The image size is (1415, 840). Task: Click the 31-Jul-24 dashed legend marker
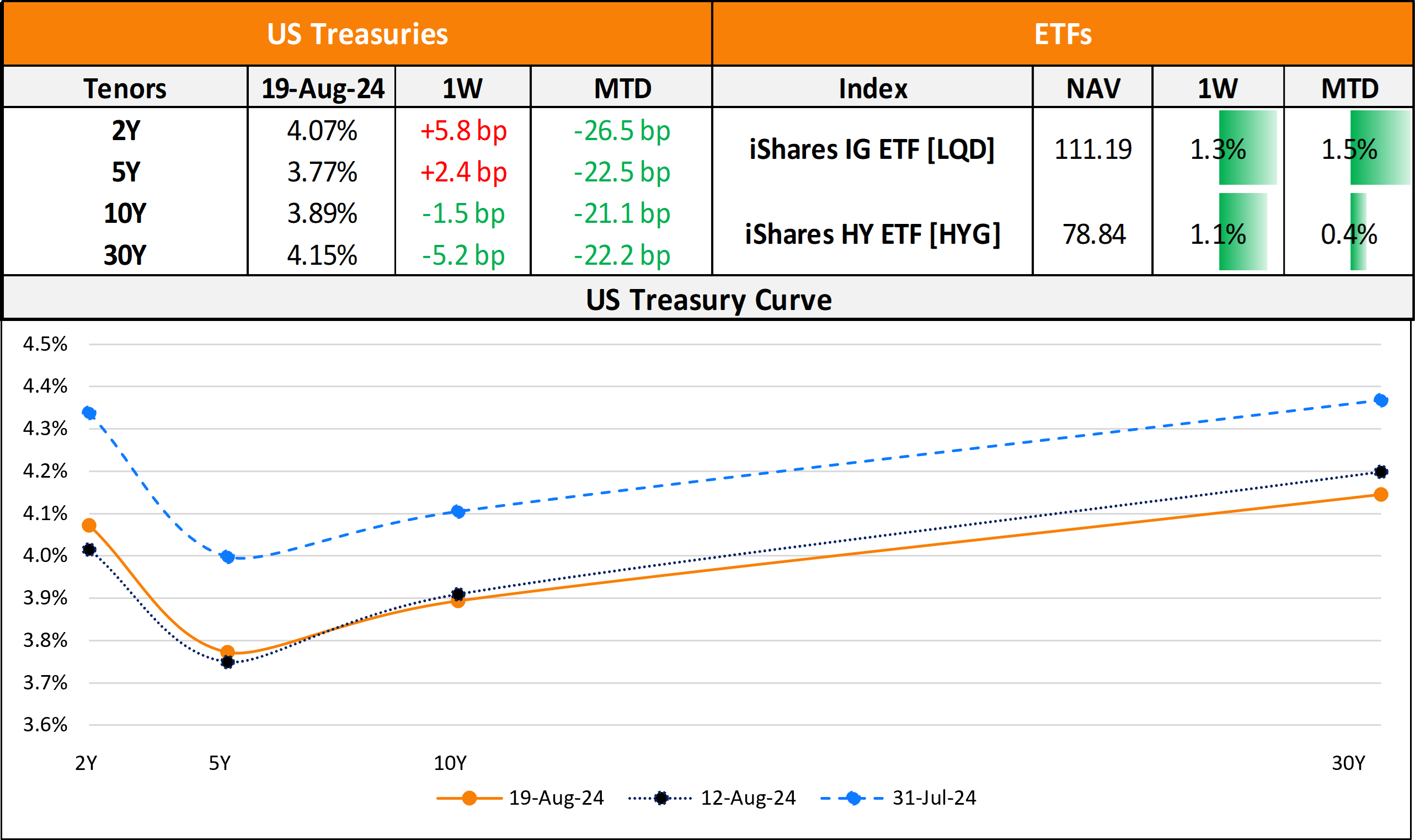pos(852,798)
